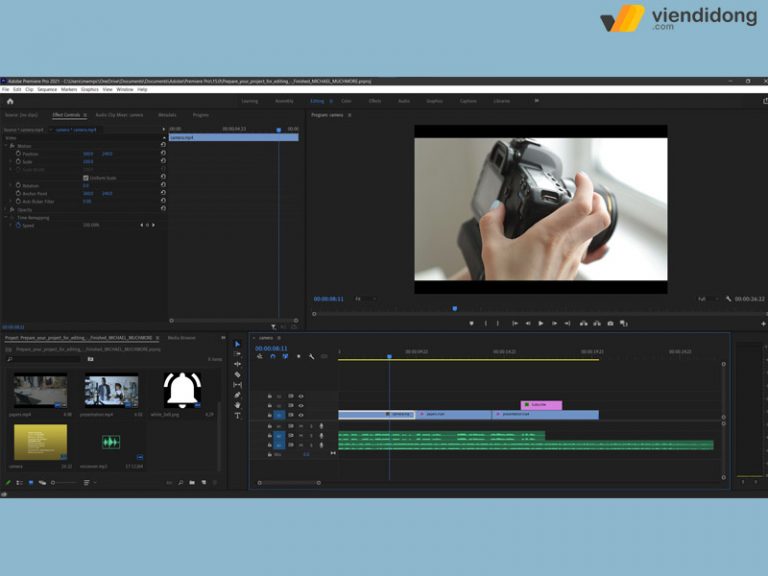Step back one frame

[x=528, y=323]
